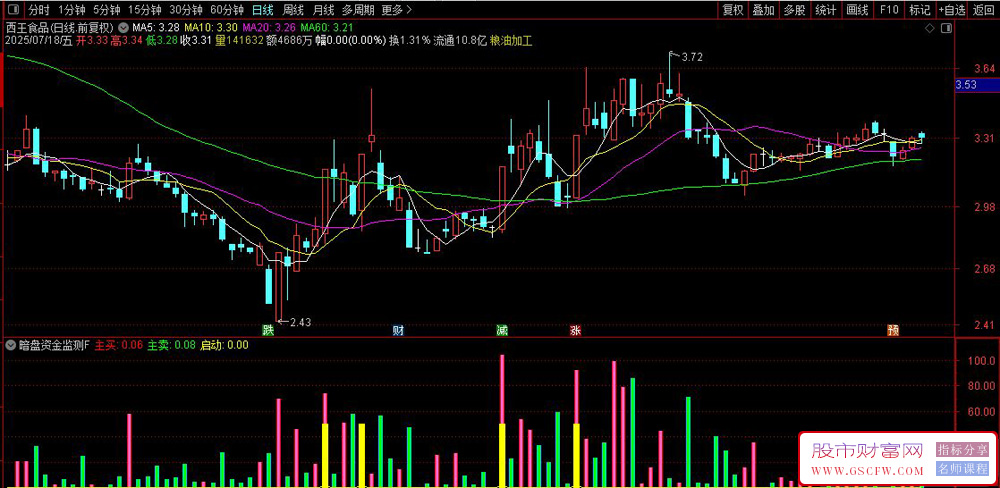Viewport: 1000px width, 488px height.
Task: Activate the 画线 drawing tools
Action: coord(857,10)
